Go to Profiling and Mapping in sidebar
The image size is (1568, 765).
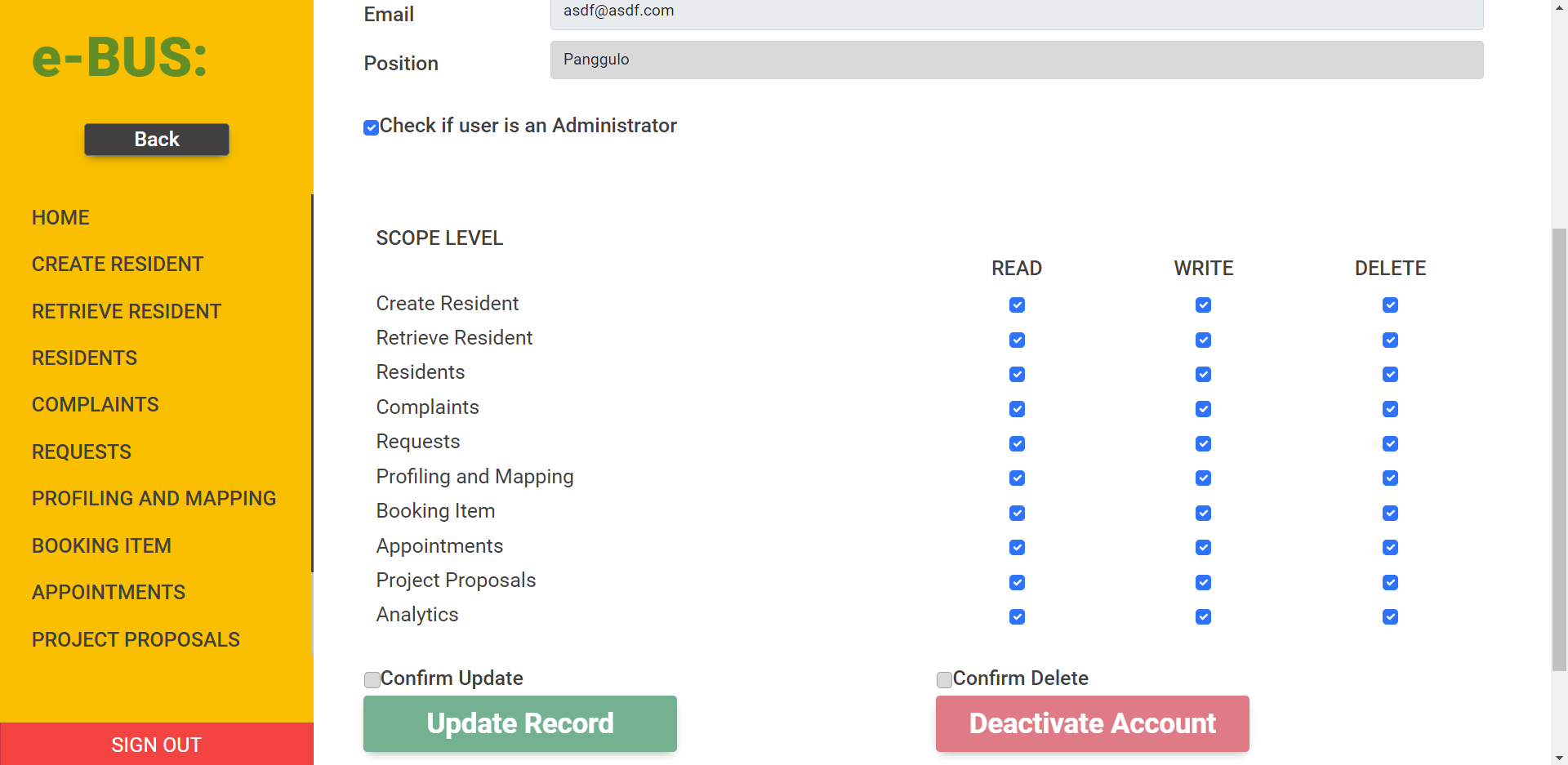pos(154,499)
